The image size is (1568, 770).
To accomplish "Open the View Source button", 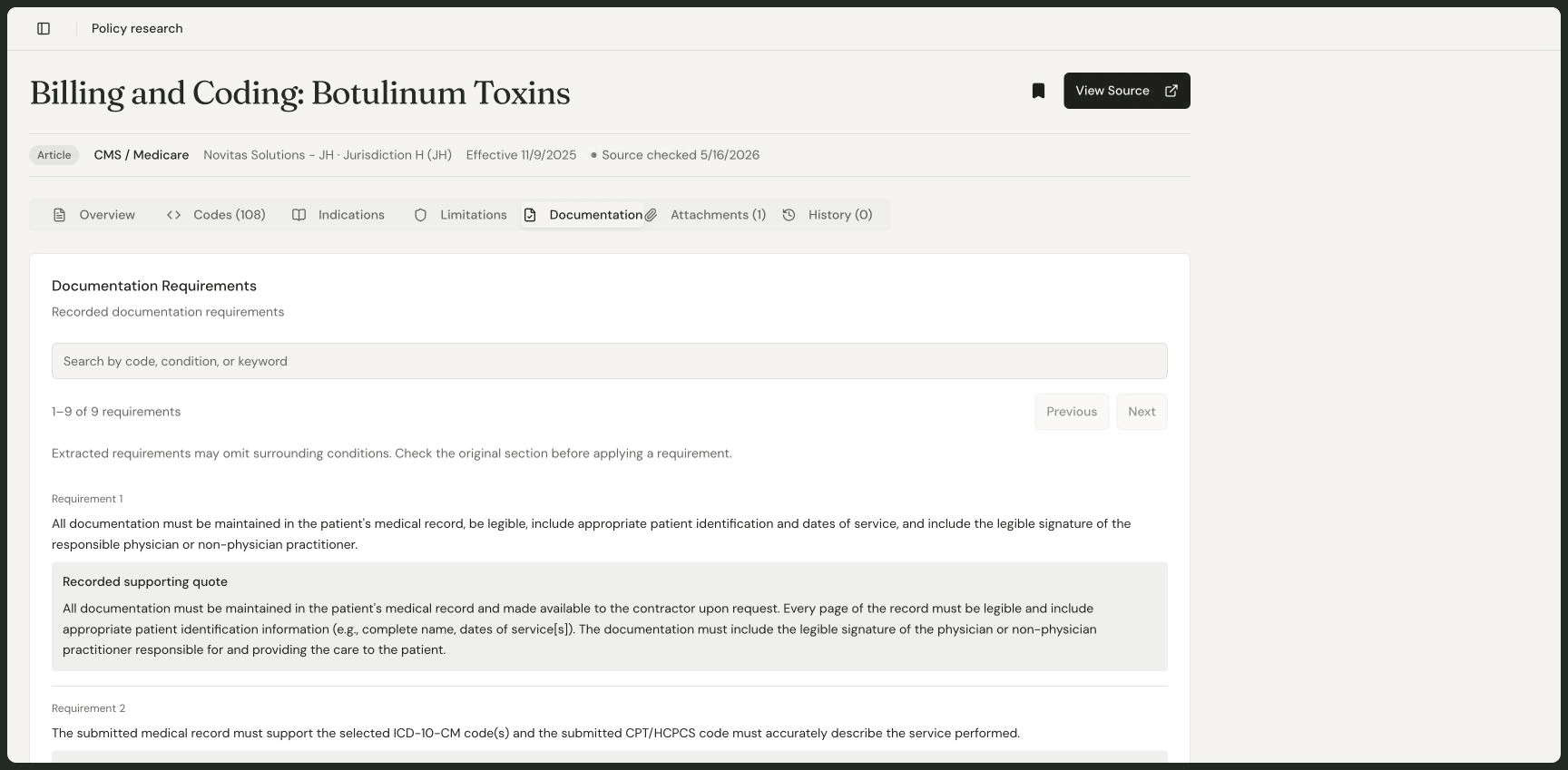I will click(1126, 91).
